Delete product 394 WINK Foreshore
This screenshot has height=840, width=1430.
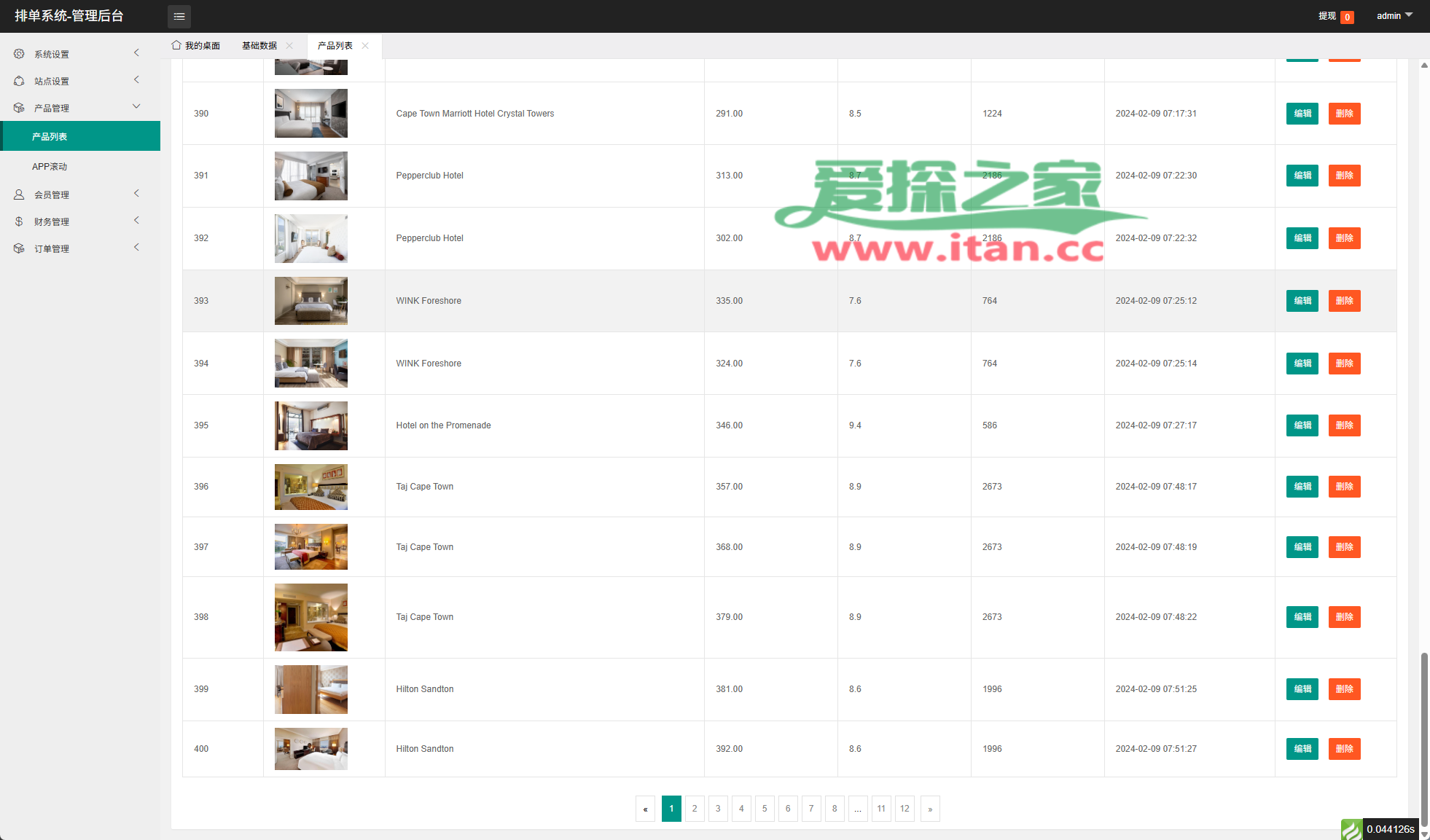tap(1344, 364)
